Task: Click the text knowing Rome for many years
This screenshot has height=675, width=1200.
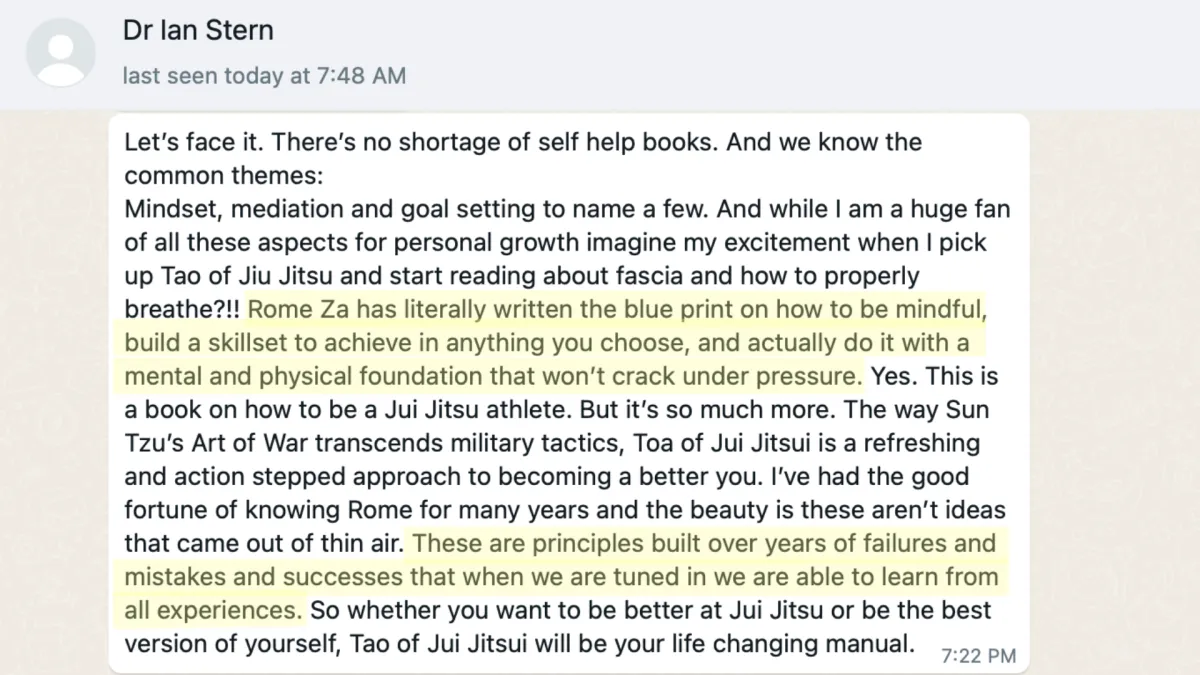Action: 422,510
